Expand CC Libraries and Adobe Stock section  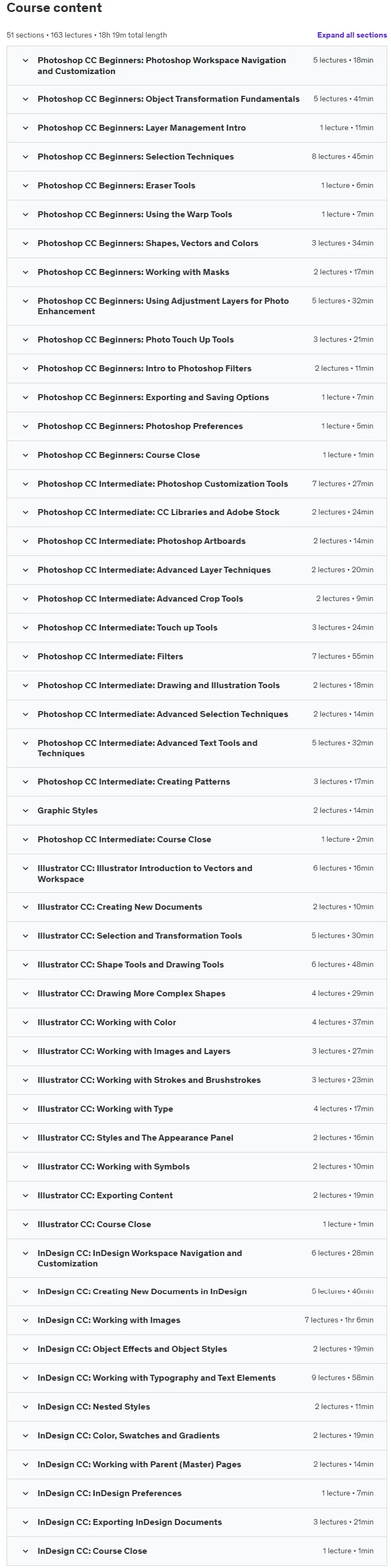[x=196, y=512]
